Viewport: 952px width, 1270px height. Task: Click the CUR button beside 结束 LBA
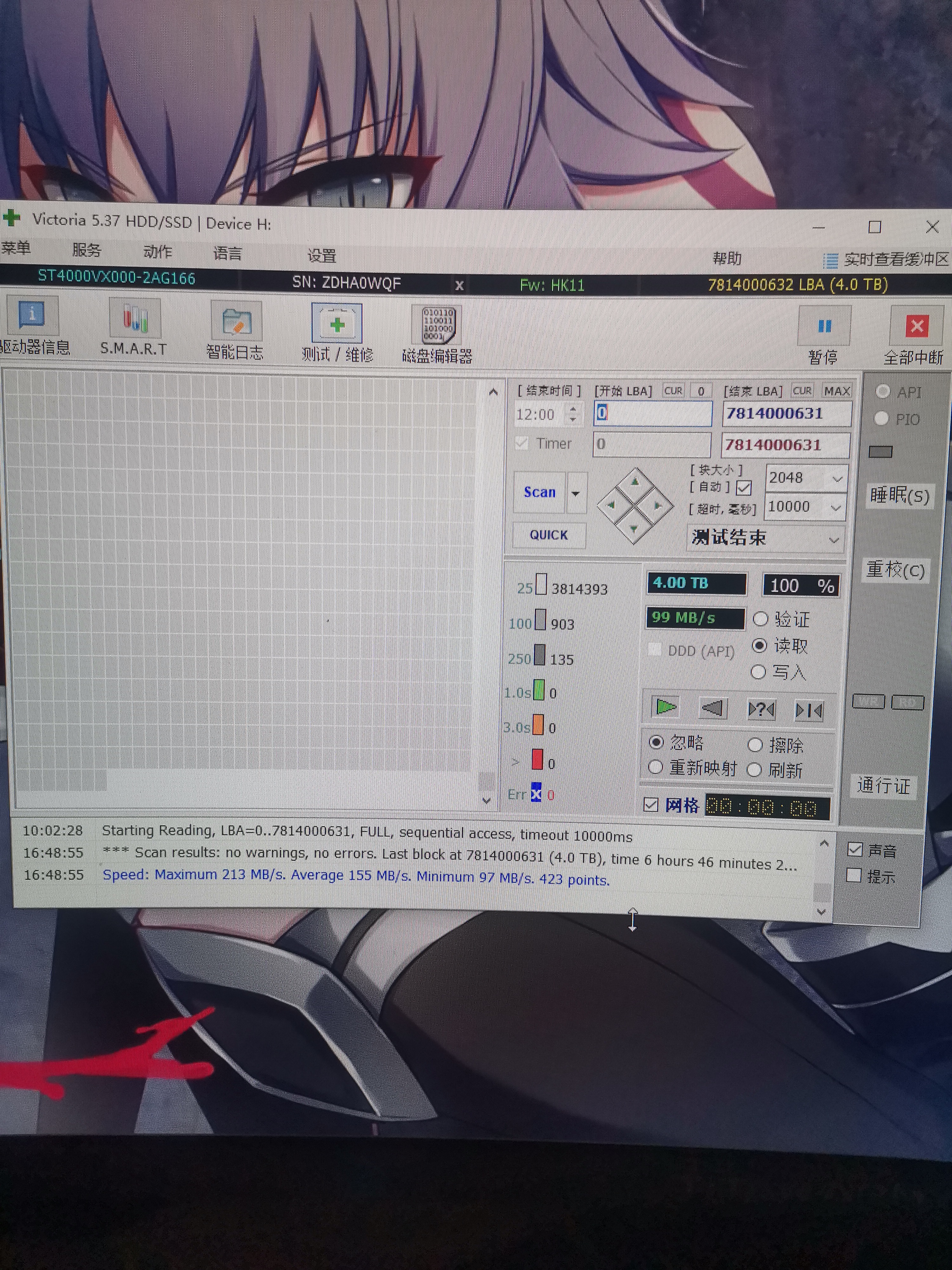coord(802,391)
